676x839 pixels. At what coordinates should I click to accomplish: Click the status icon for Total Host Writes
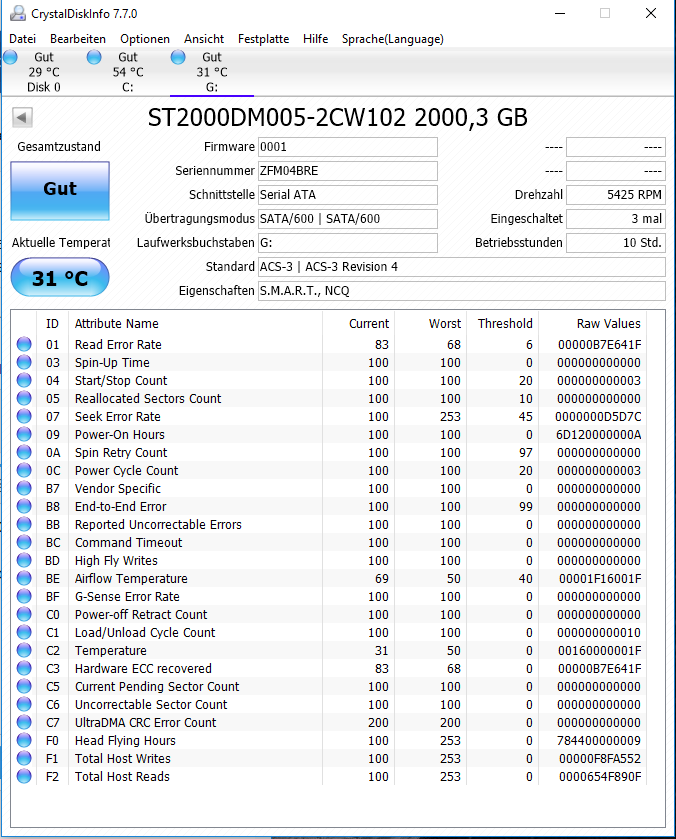click(x=24, y=758)
